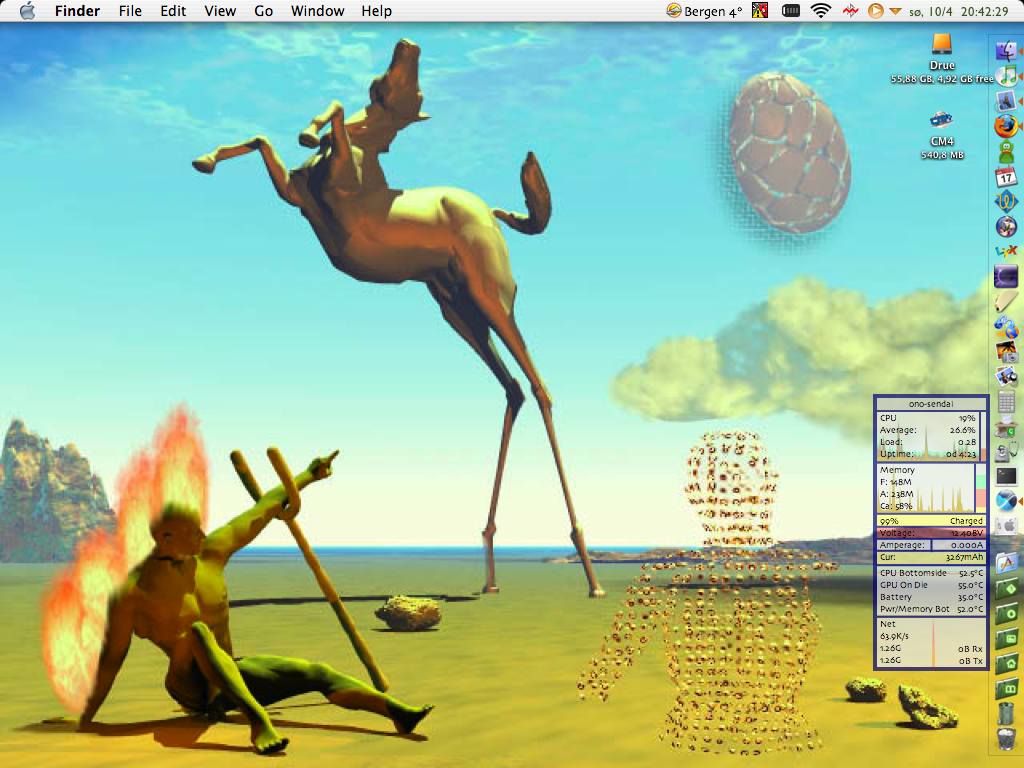Open the LyX application in Dock
The width and height of the screenshot is (1024, 768).
(1006, 251)
